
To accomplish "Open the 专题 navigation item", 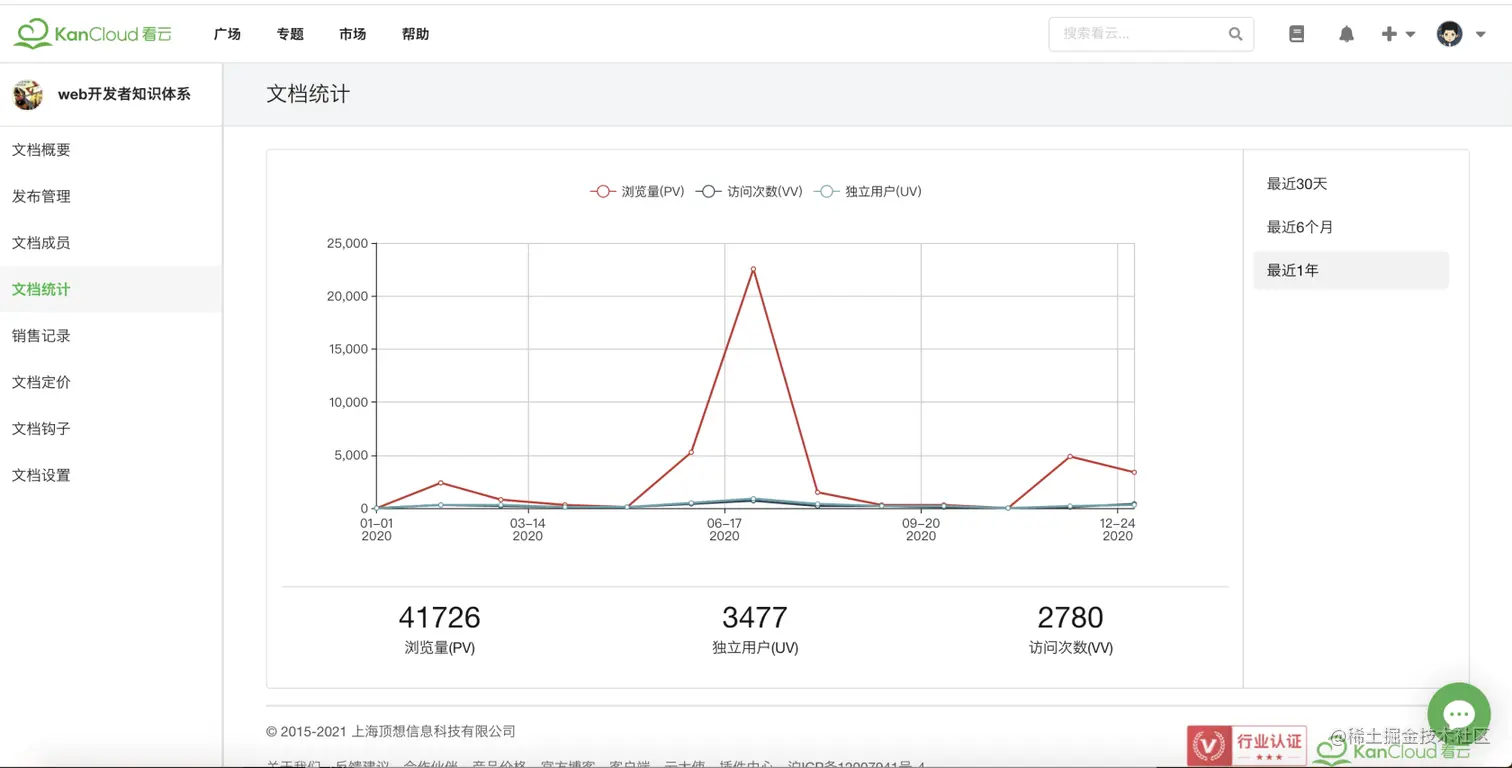I will 290,34.
